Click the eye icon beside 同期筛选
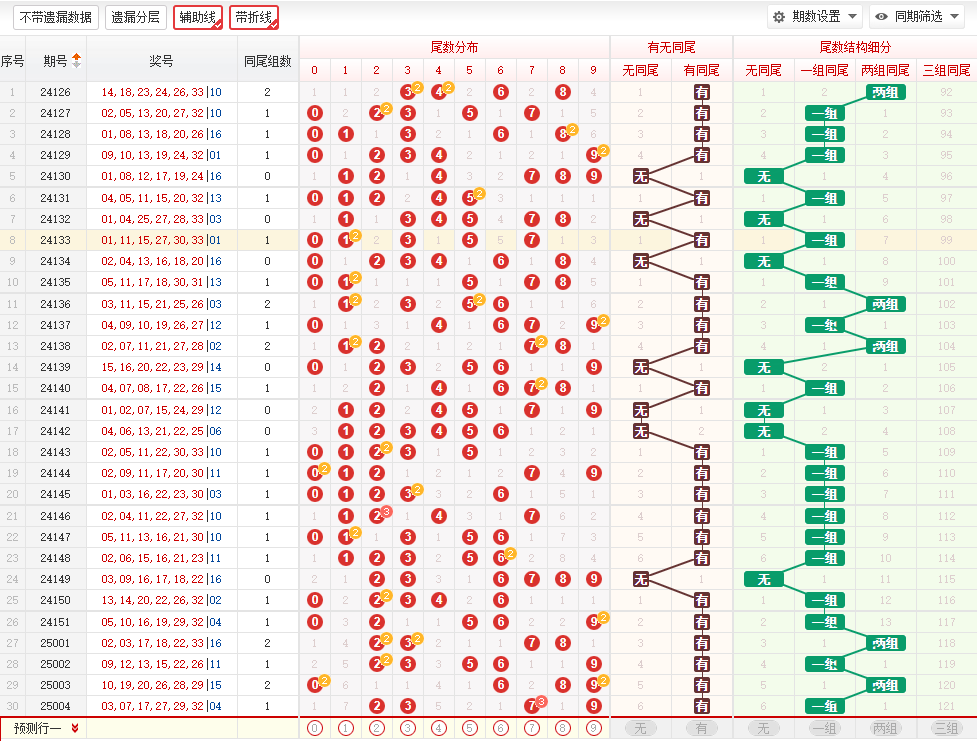Viewport: 977px width, 741px height. 881,17
